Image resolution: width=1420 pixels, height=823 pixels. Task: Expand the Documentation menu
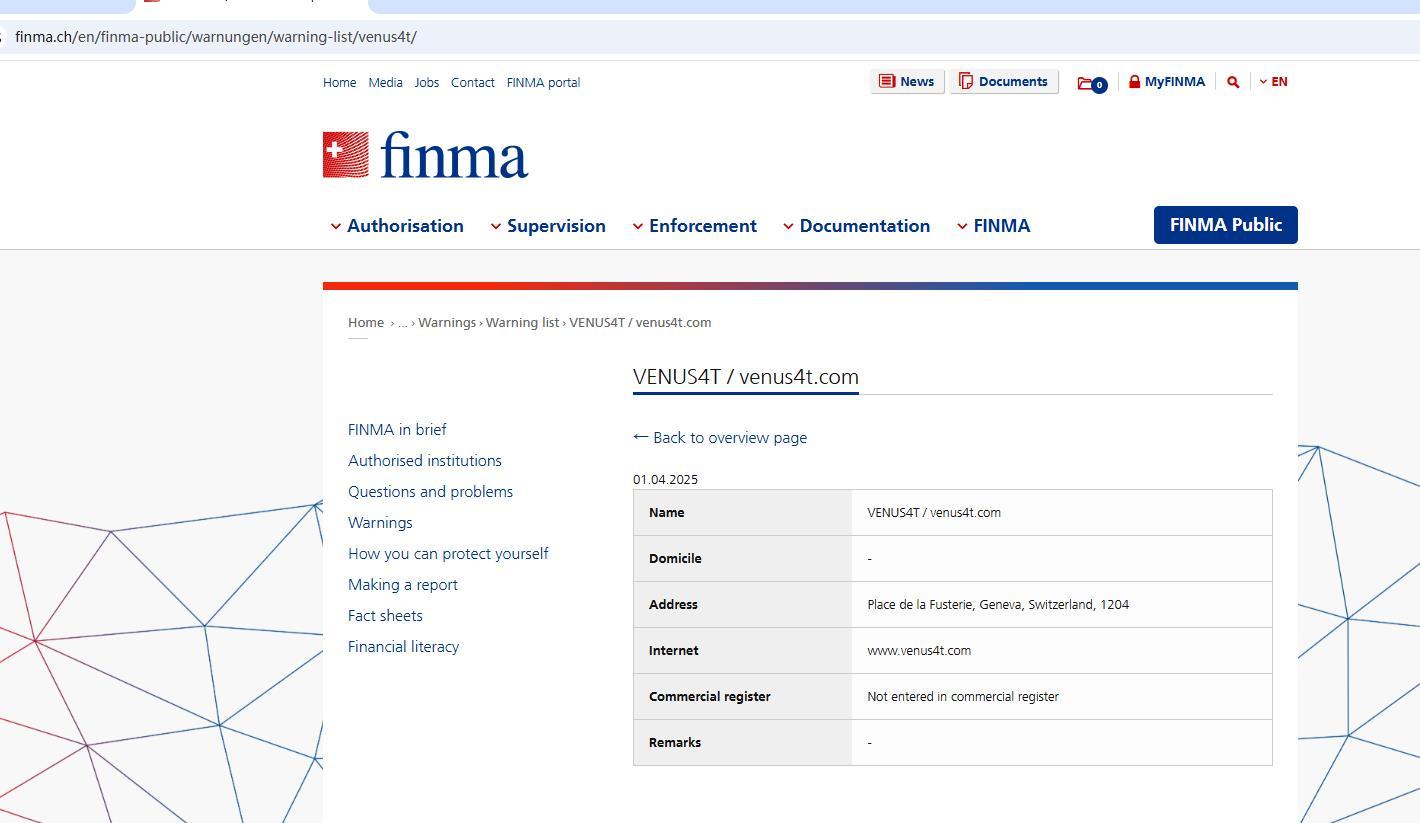856,226
